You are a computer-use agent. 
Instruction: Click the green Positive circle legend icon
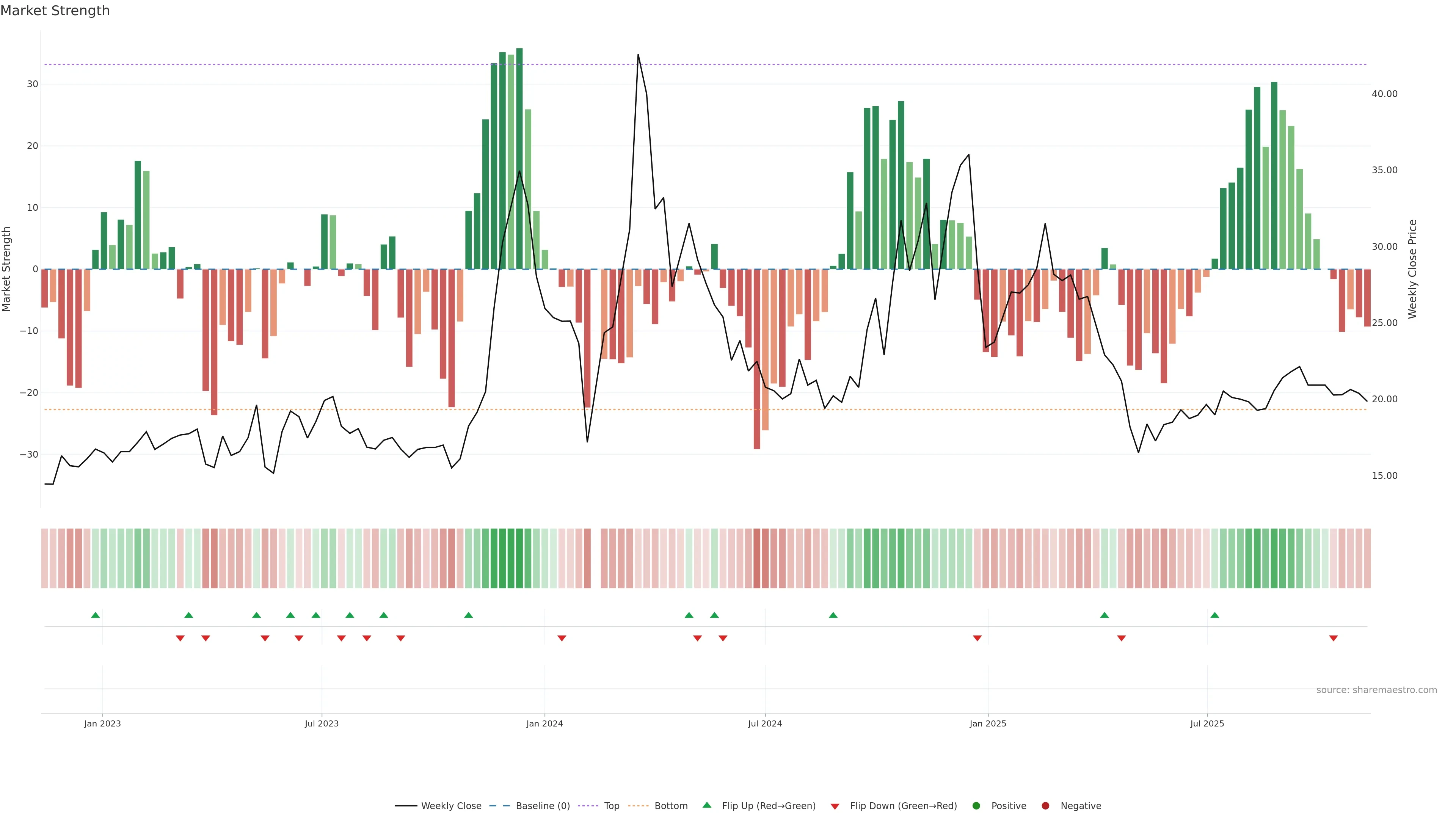pos(976,806)
